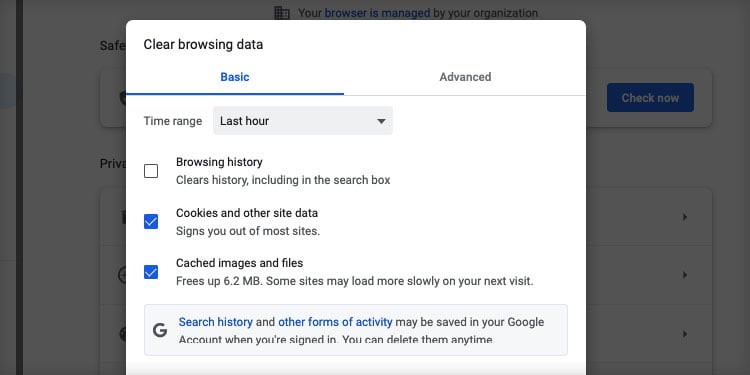Expand the middle privacy row right arrow
Screen dimensions: 750x375
684,275
